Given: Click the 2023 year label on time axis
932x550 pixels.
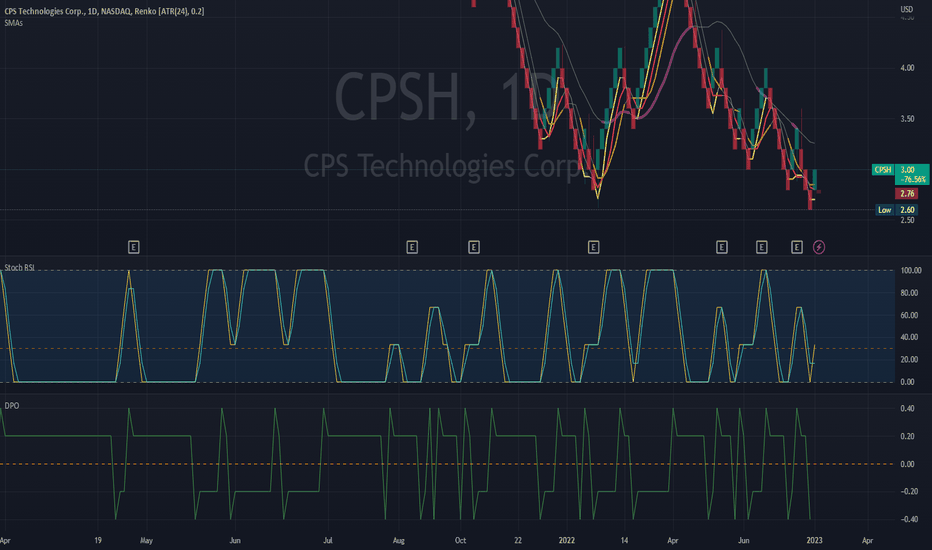Looking at the screenshot, I should pos(814,540).
